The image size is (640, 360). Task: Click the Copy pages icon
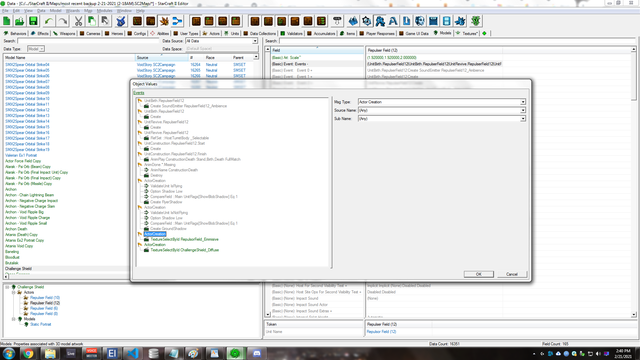[x=92, y=21]
